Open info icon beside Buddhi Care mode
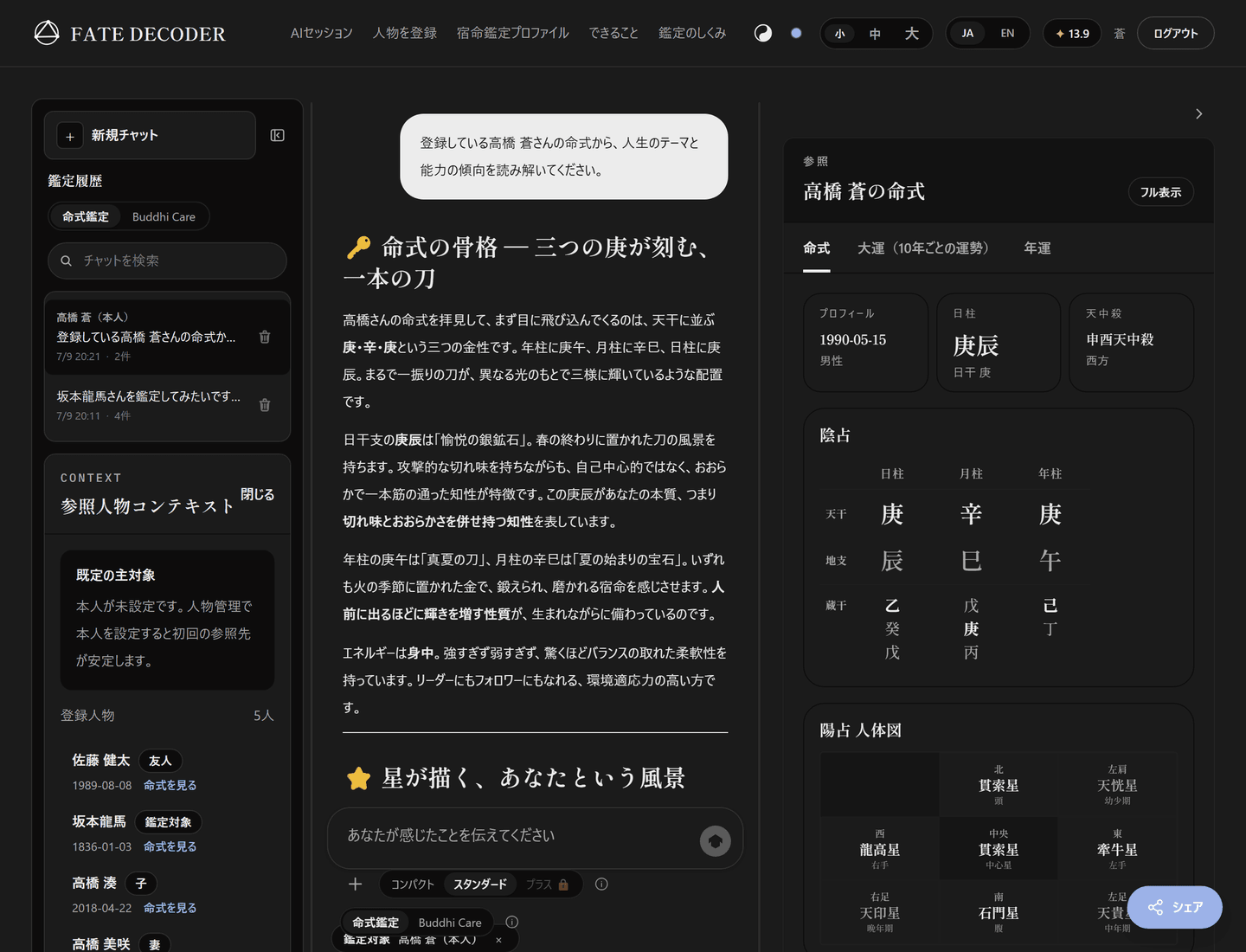This screenshot has height=952, width=1246. 512,922
